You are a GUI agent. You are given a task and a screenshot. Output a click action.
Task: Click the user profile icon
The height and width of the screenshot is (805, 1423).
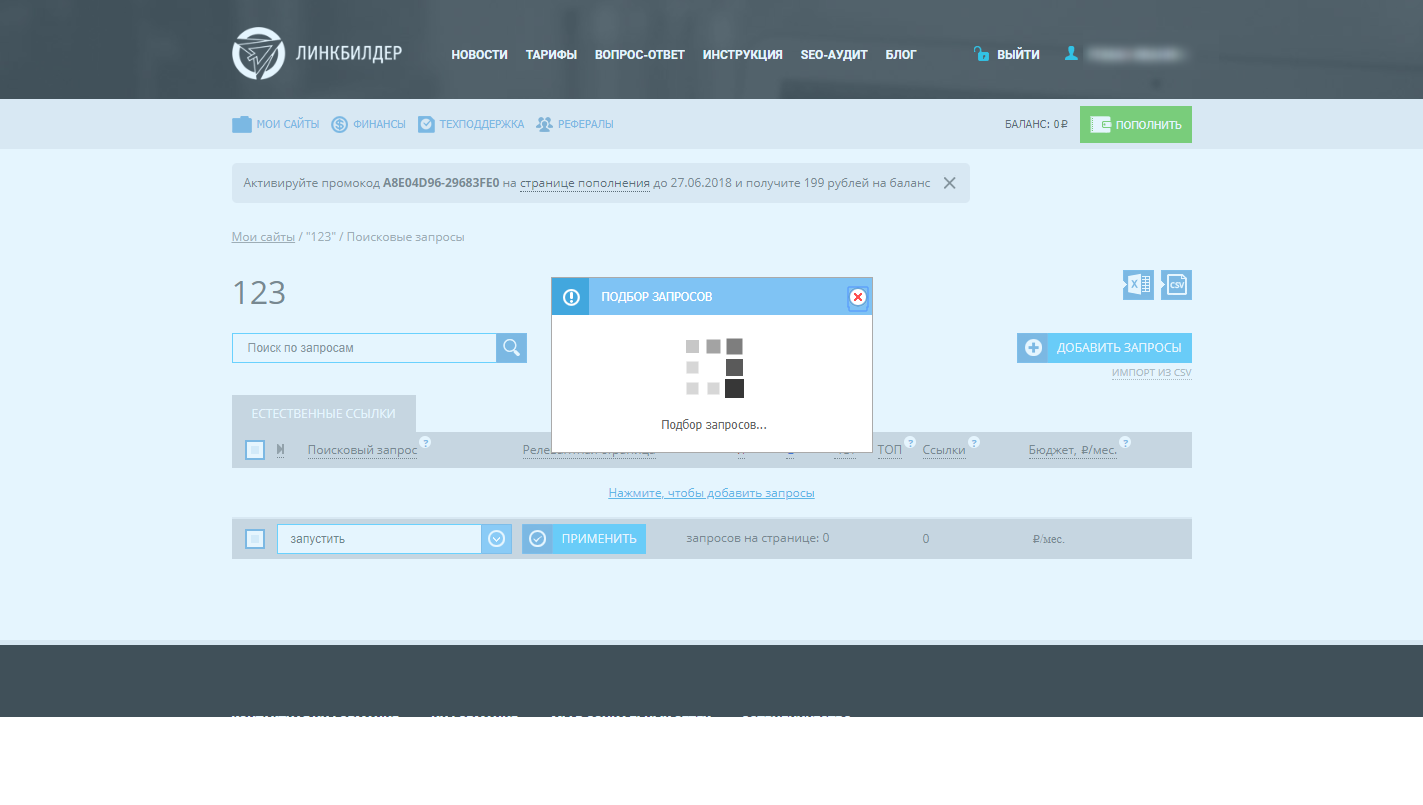1071,54
